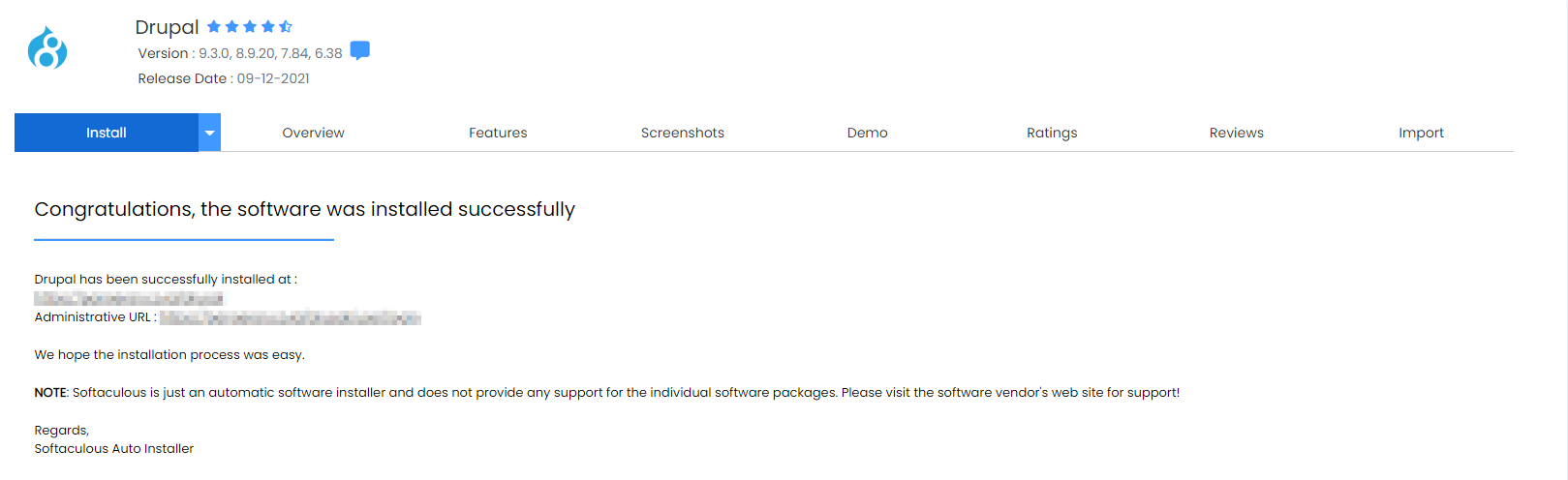Click the Drupal version numbers text
This screenshot has height=480, width=1568.
tap(270, 53)
